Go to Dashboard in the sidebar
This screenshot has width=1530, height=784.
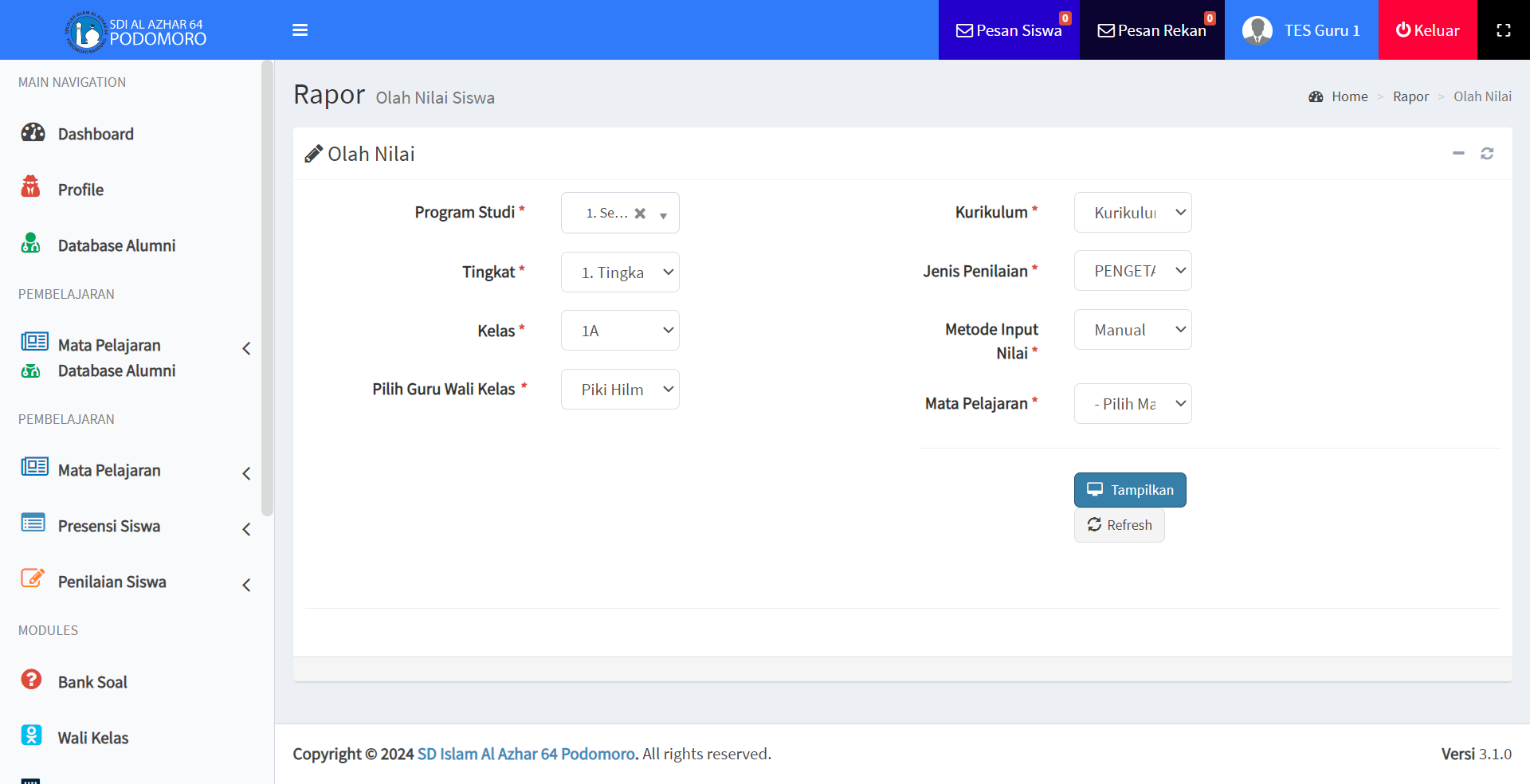(x=96, y=134)
